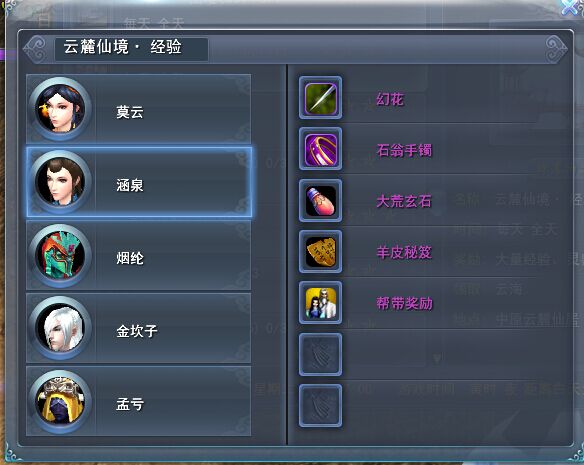This screenshot has height=465, width=584.
Task: Close the dungeon reward panel
Action: point(572,7)
